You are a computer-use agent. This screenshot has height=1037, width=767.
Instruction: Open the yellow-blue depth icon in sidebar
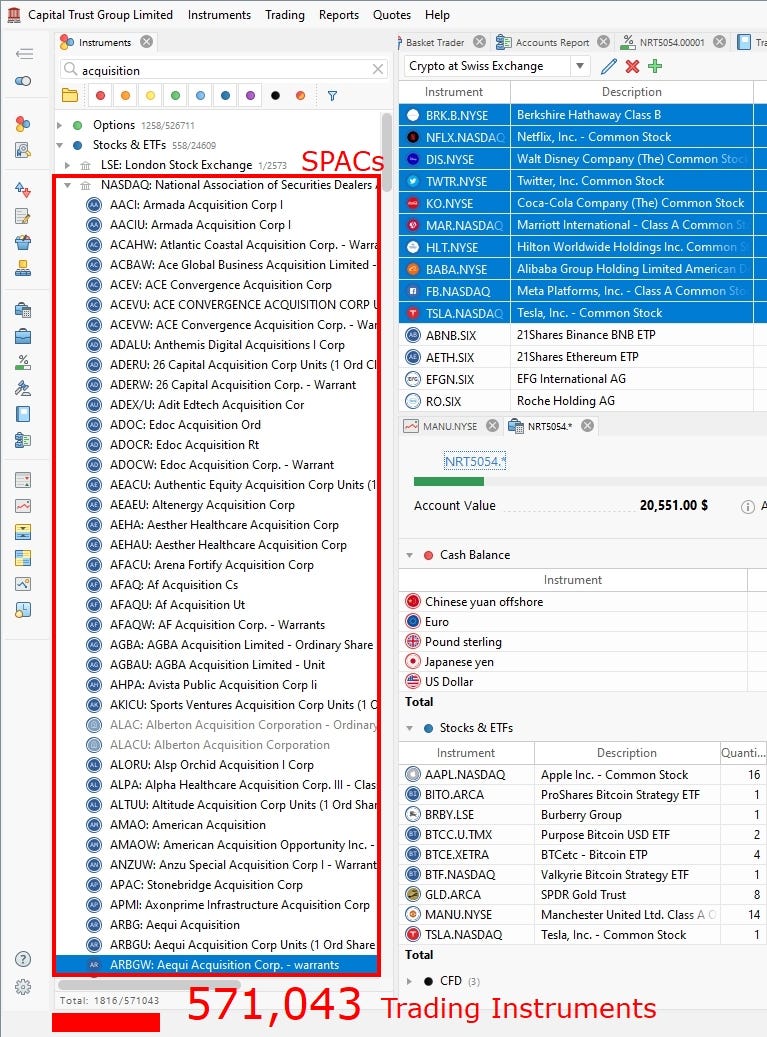pos(23,532)
